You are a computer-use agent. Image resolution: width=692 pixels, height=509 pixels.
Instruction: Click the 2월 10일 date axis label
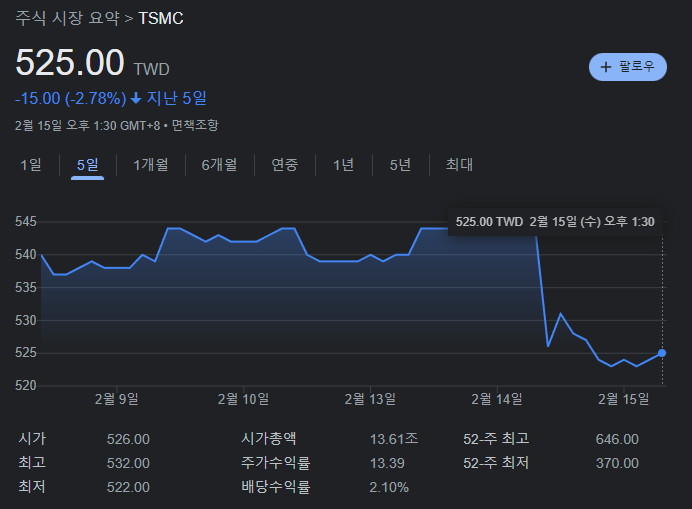[243, 399]
